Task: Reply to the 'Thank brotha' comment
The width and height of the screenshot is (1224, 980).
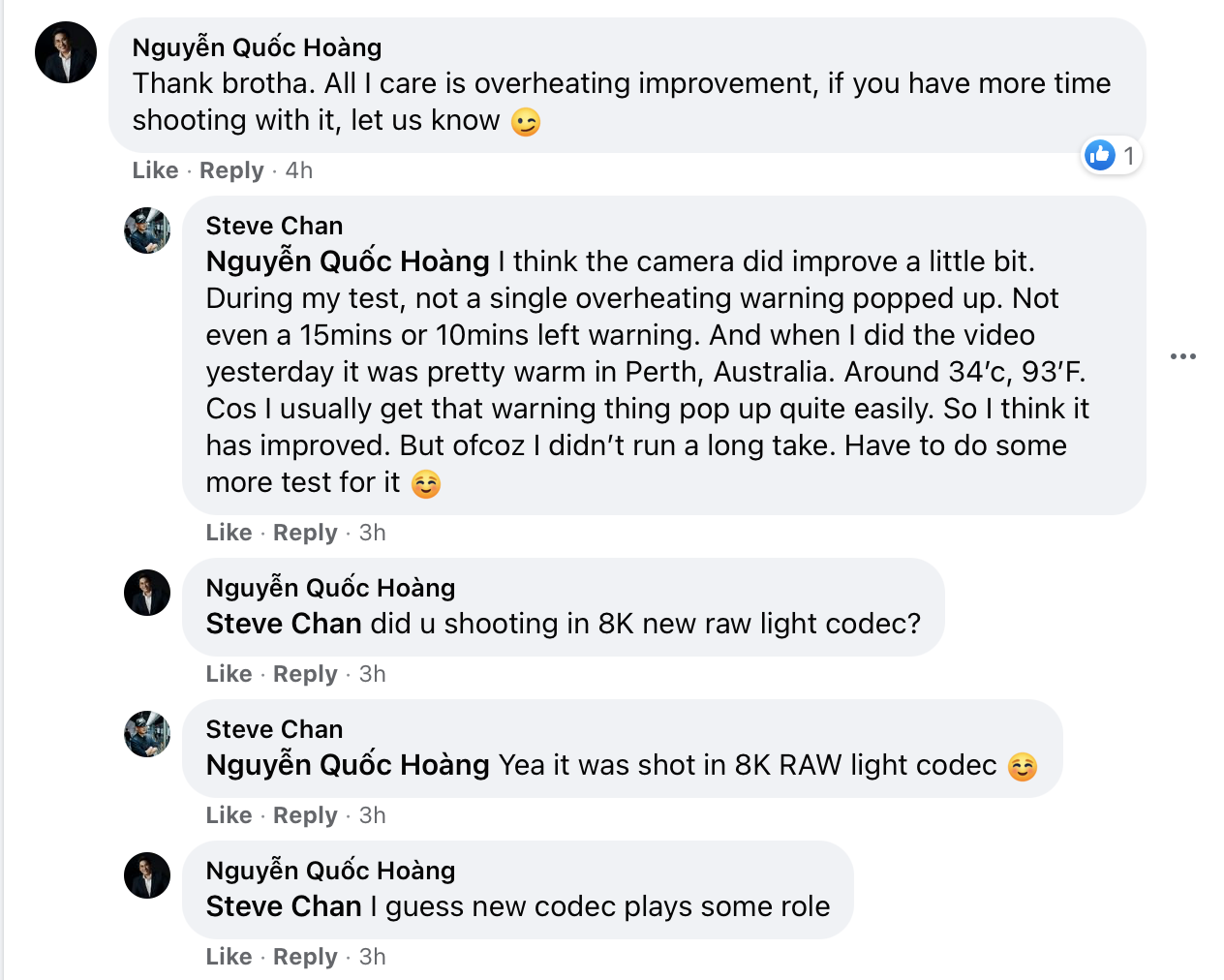Action: click(231, 170)
